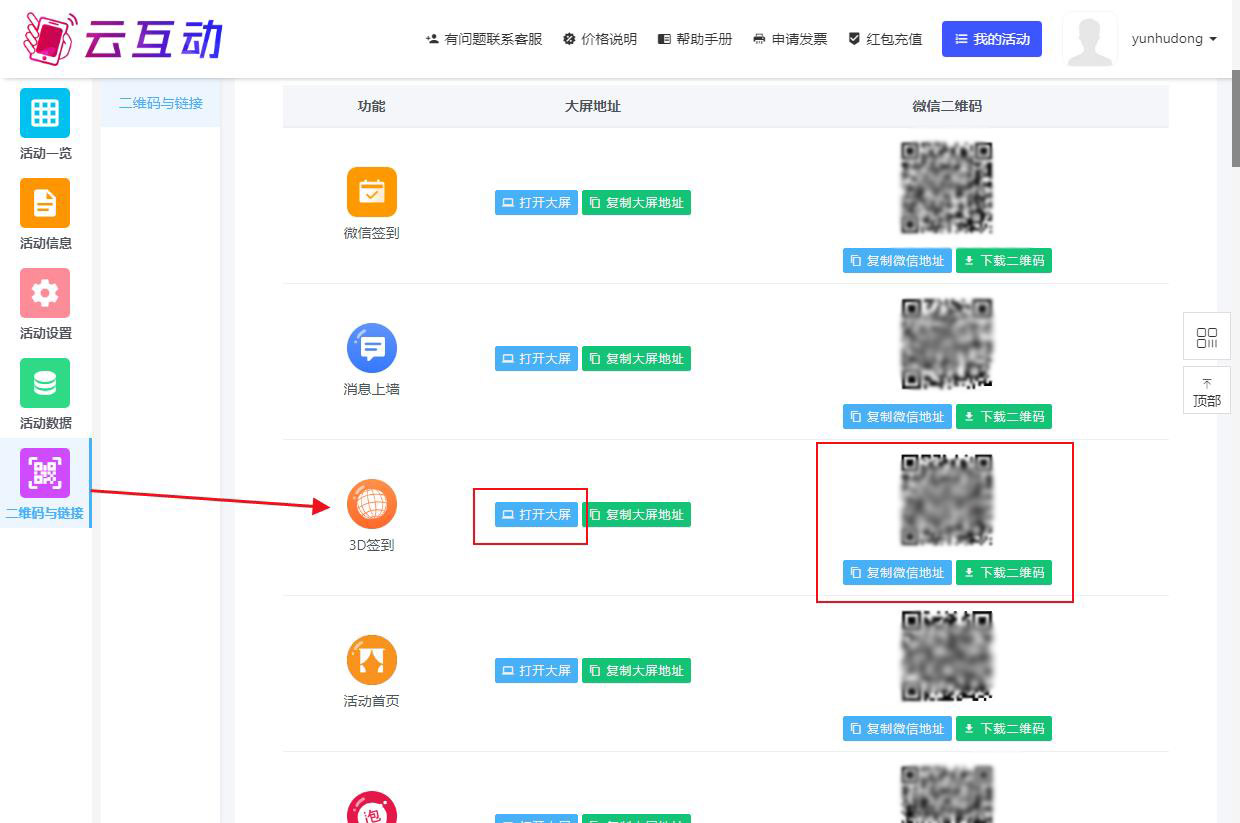
Task: Expand the yunhudong account dropdown
Action: click(x=1174, y=39)
